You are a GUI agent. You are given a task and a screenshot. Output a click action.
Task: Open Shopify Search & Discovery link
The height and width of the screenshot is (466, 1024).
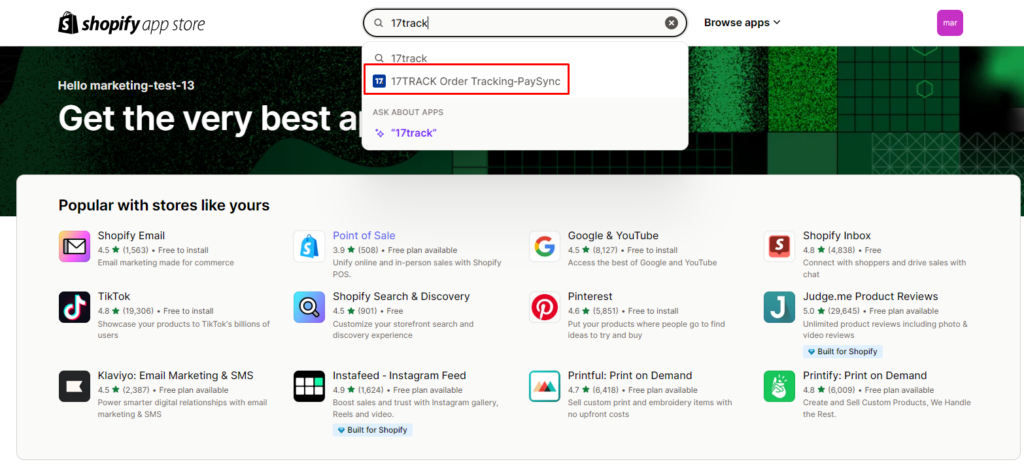[x=401, y=296]
